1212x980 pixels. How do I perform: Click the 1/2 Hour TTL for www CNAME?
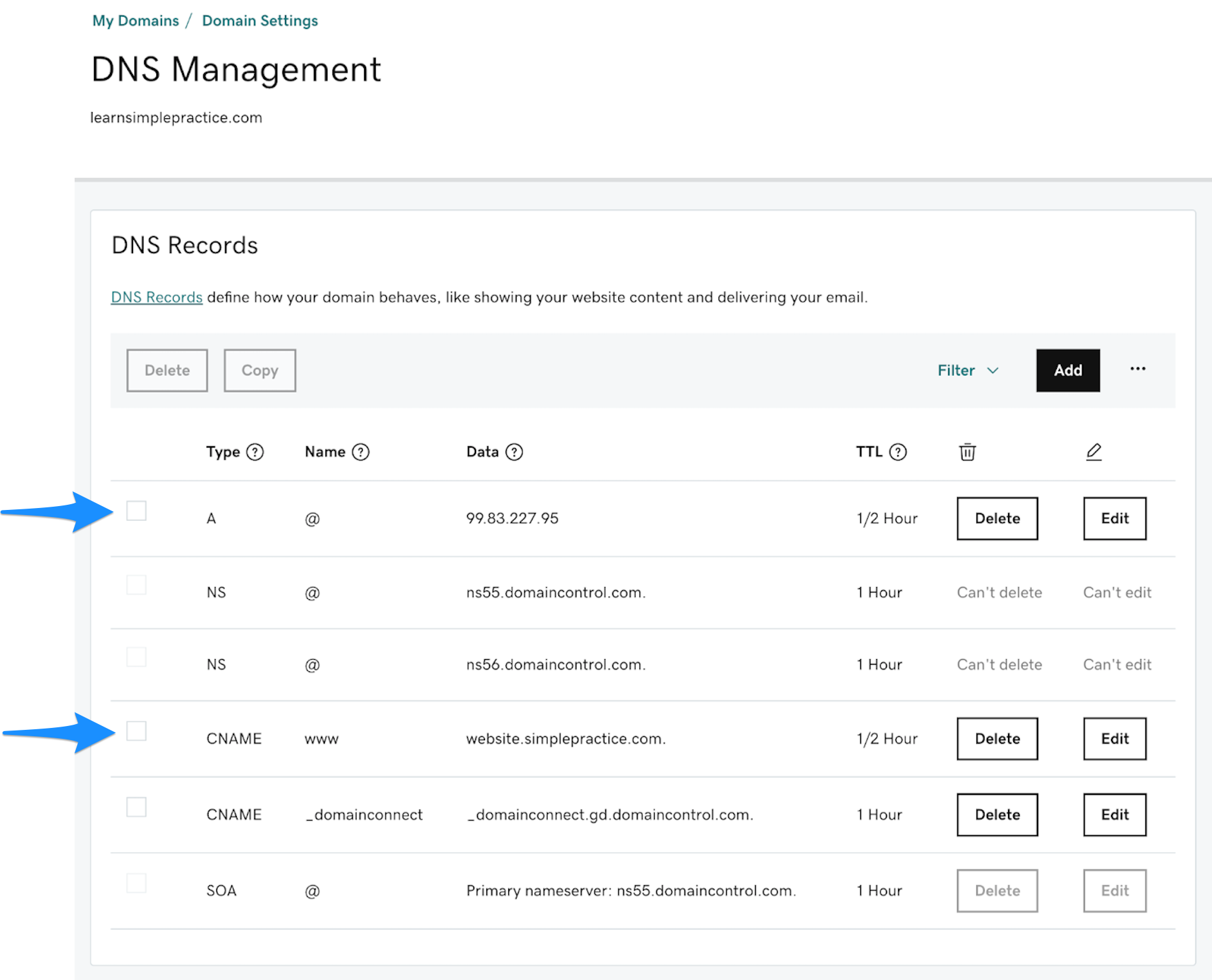click(x=886, y=739)
